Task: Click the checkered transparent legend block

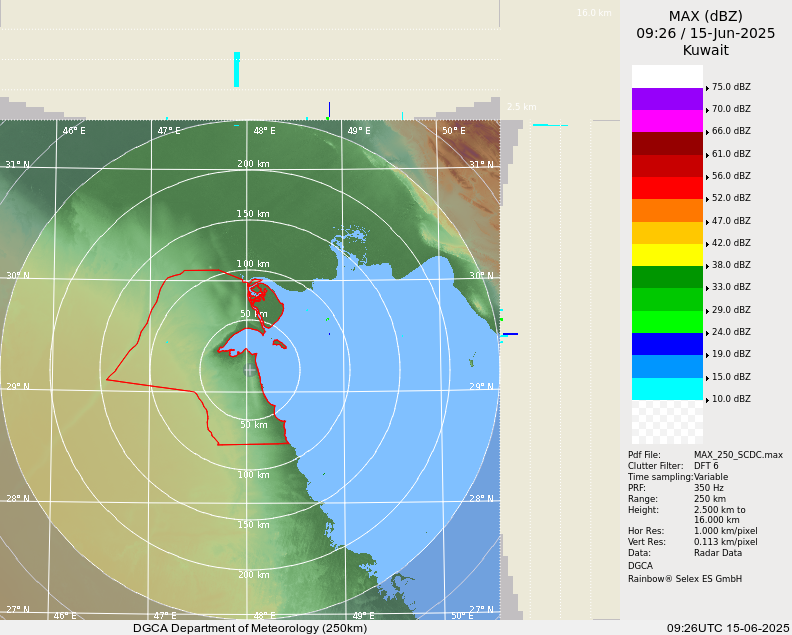Action: click(x=667, y=422)
